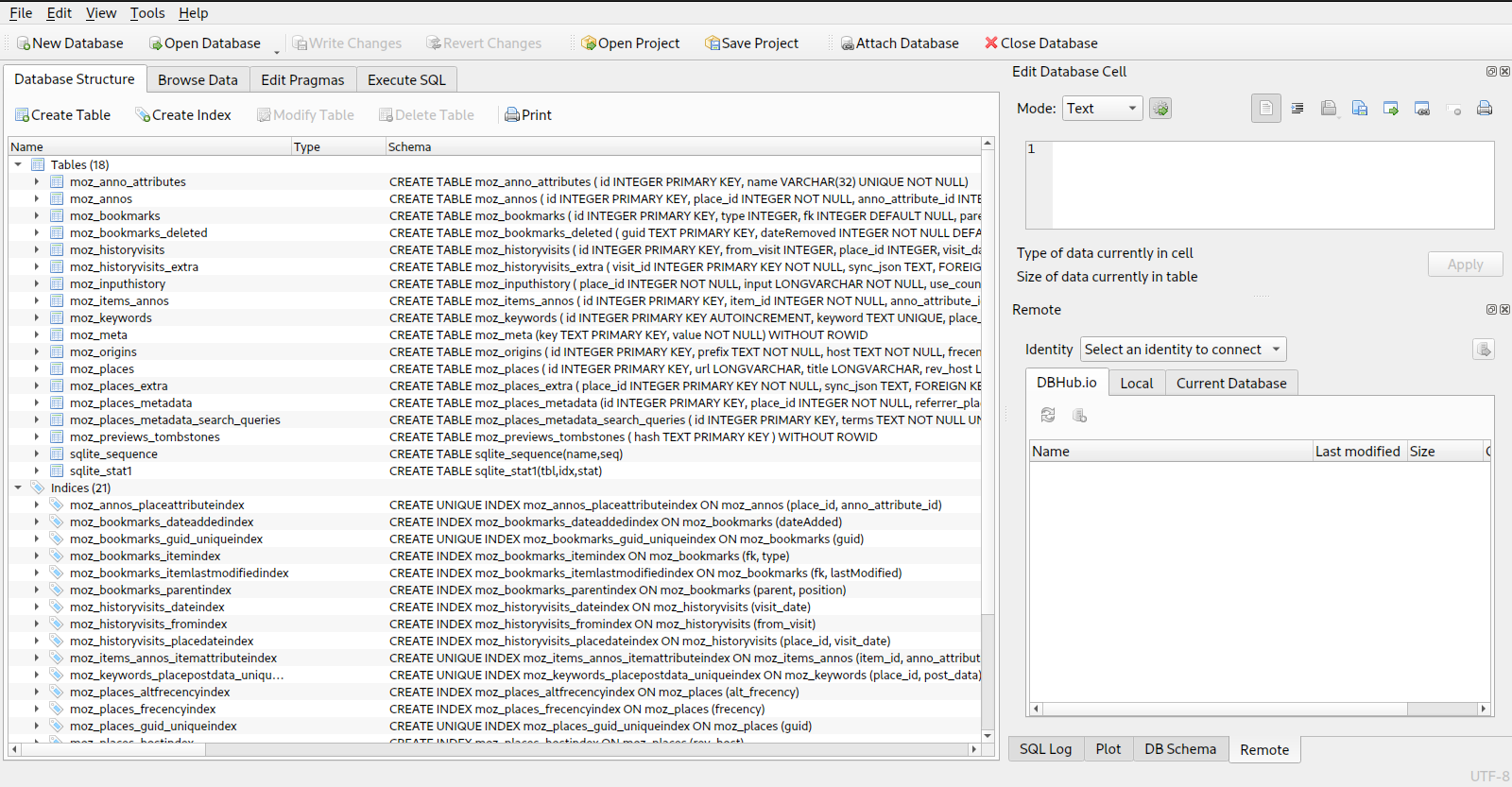Expand the moz_places table node
The height and width of the screenshot is (787, 1512).
[37, 368]
